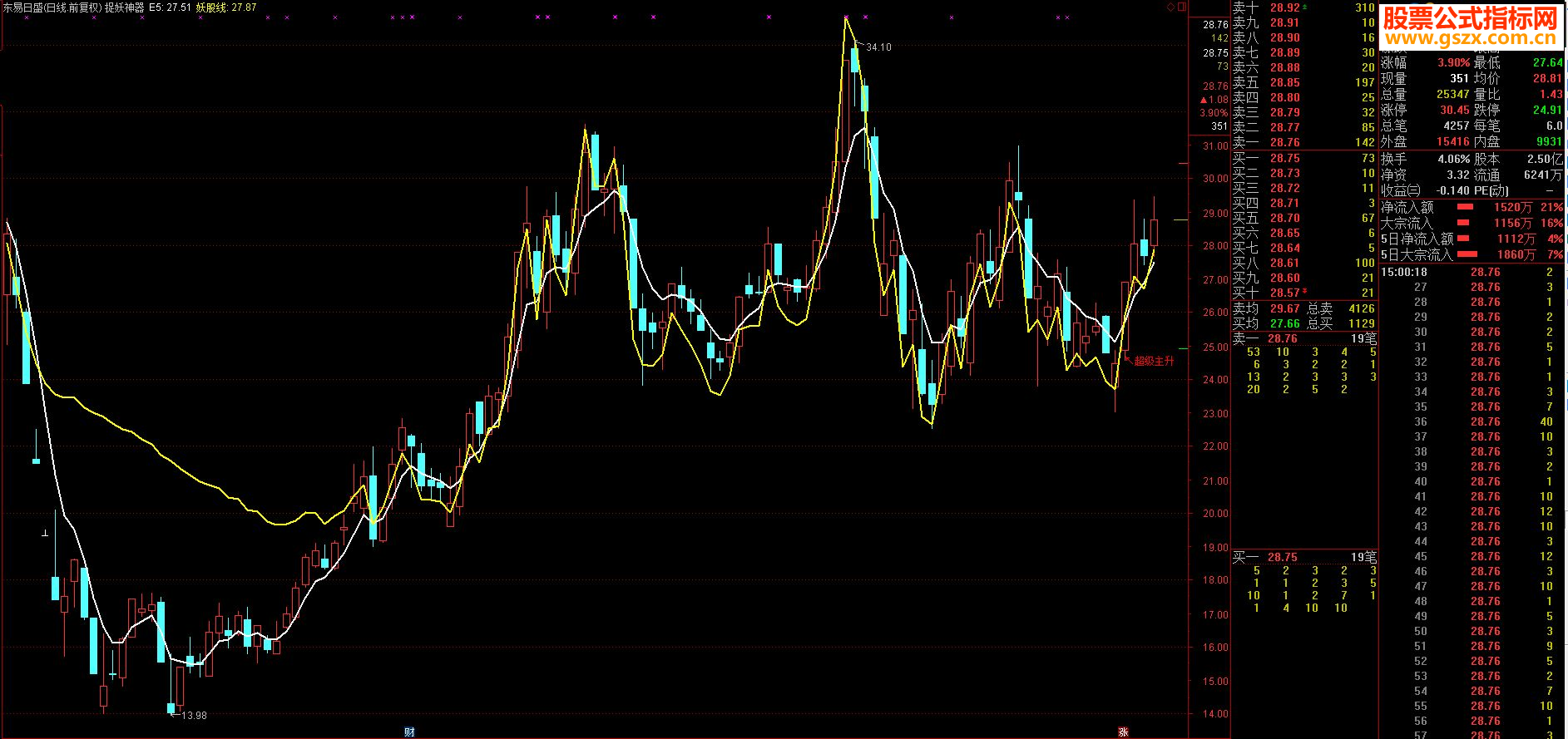Click the 5日净流入额 1112万 row
Image resolution: width=1568 pixels, height=739 pixels.
click(x=1472, y=239)
